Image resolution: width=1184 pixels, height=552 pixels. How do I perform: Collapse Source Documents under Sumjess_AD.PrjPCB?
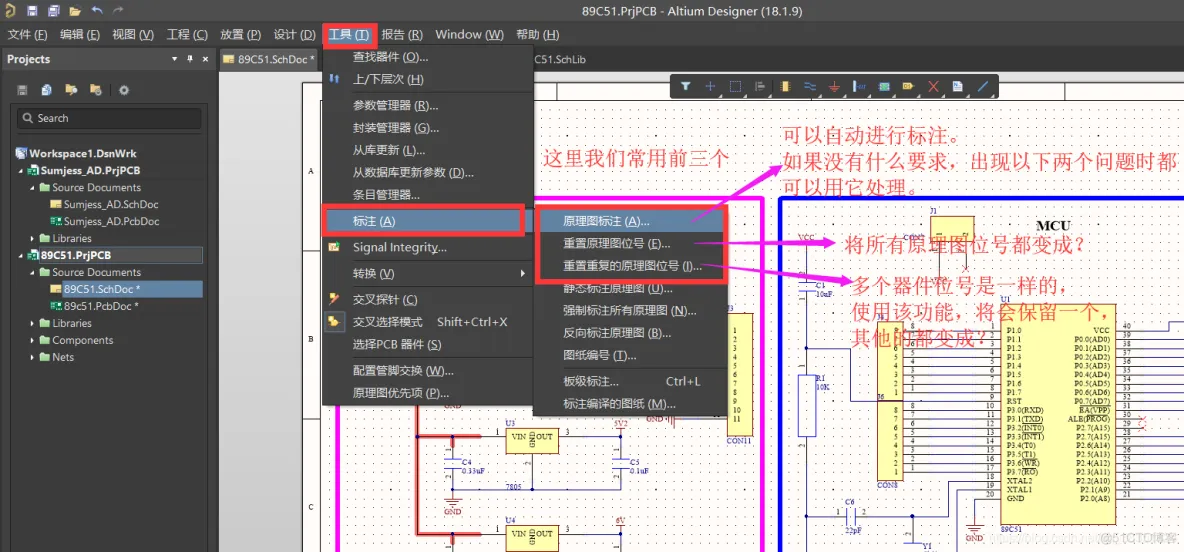[x=32, y=187]
